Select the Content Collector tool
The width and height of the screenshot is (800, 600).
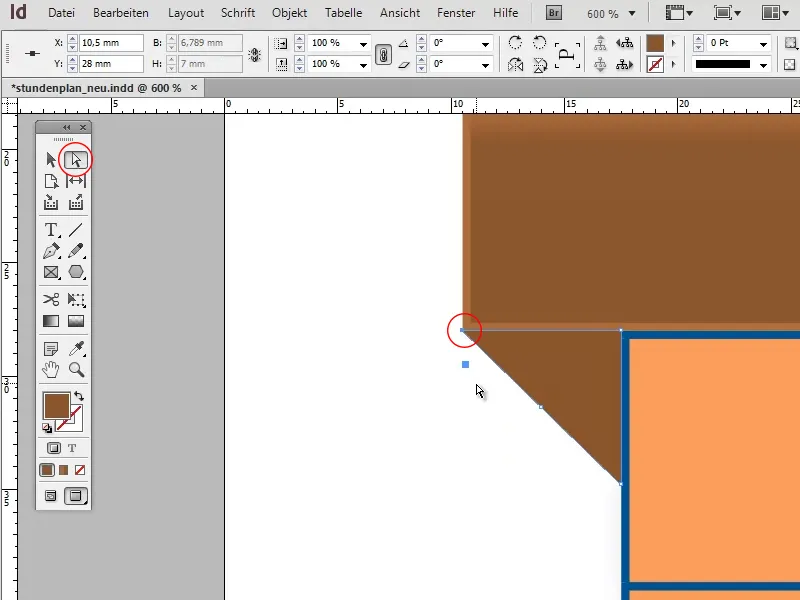51,203
